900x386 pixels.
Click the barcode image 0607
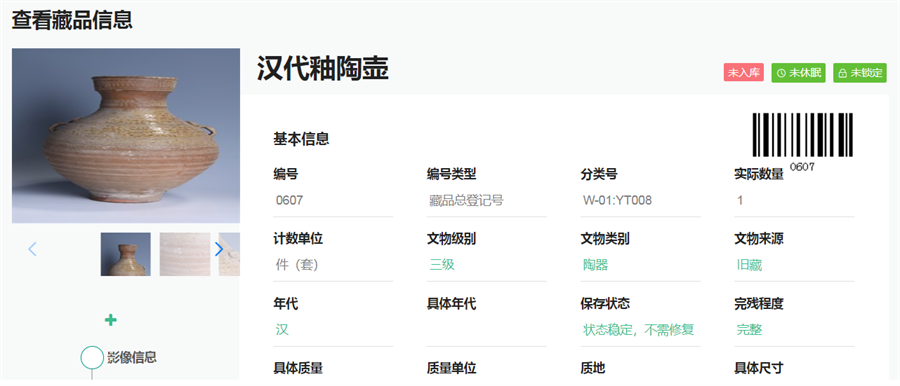pos(802,142)
